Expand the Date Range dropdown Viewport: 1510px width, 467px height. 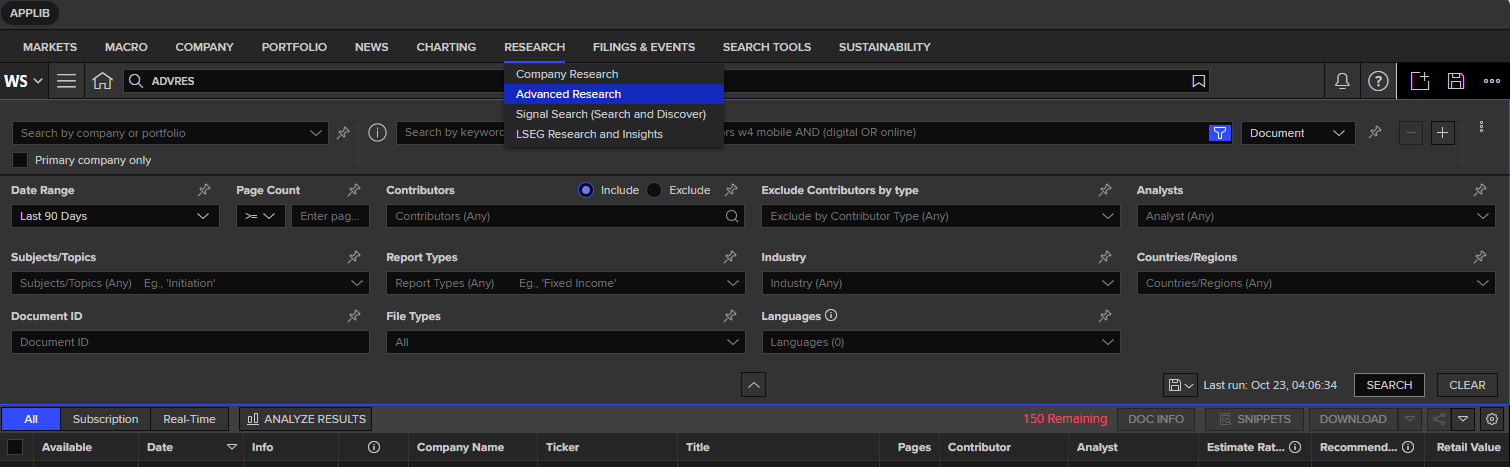pos(114,216)
